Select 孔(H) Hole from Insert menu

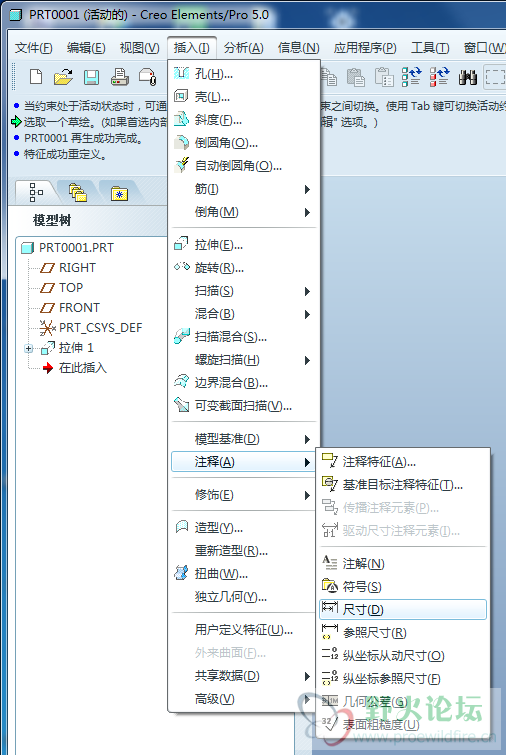point(244,74)
